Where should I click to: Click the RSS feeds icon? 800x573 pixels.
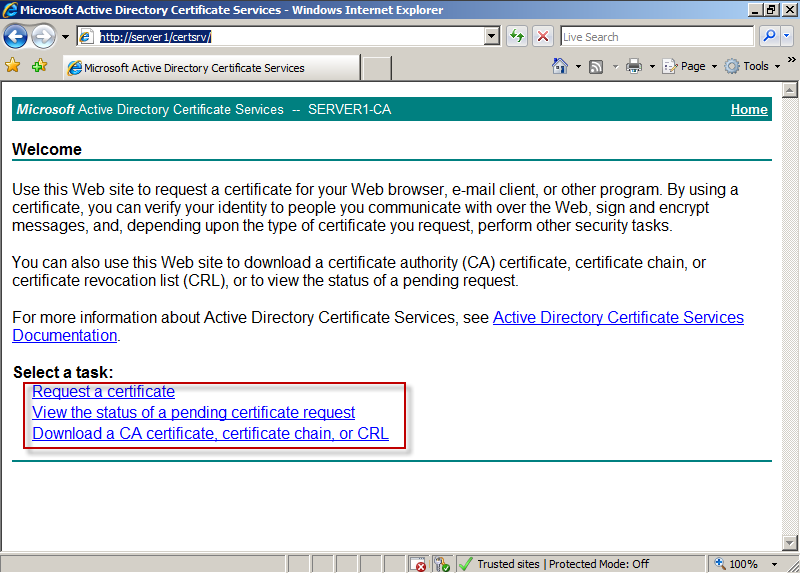pos(596,66)
